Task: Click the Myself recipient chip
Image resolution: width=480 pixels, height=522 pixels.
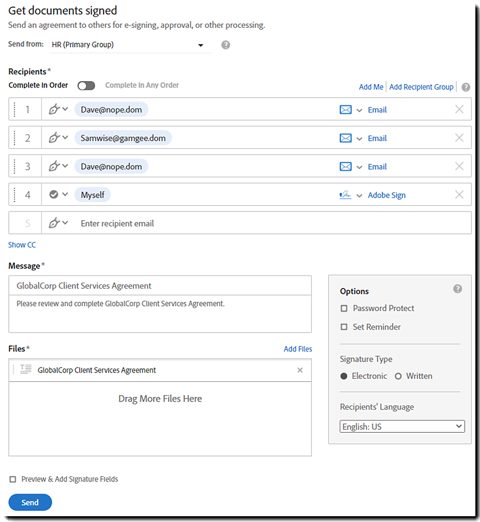Action: pyautogui.click(x=92, y=195)
